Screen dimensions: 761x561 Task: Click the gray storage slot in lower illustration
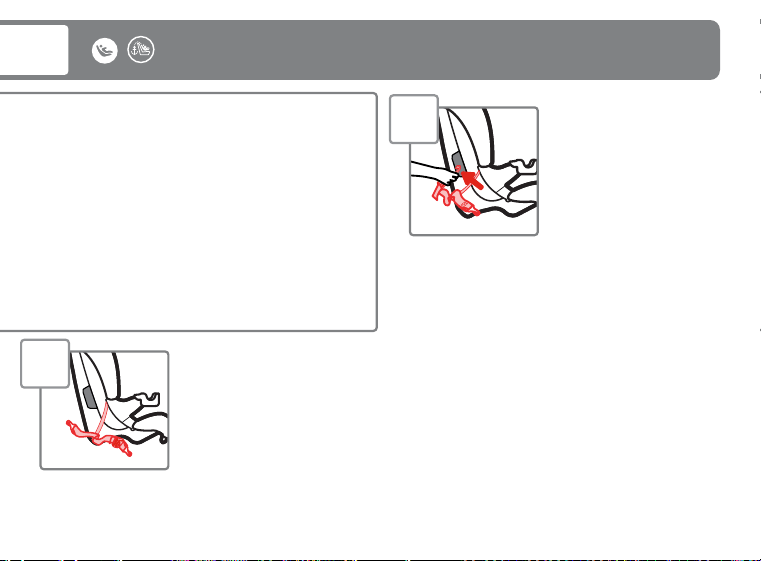point(89,397)
